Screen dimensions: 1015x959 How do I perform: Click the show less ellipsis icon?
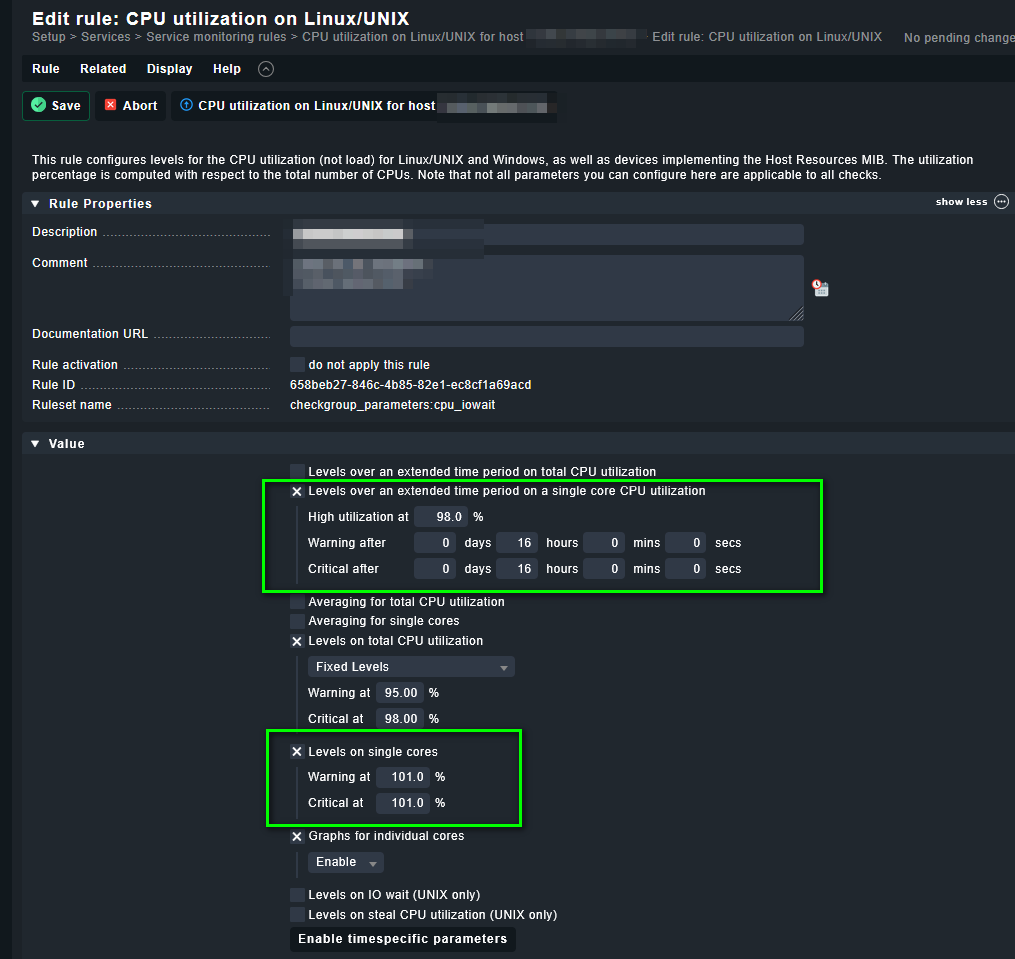point(1001,202)
